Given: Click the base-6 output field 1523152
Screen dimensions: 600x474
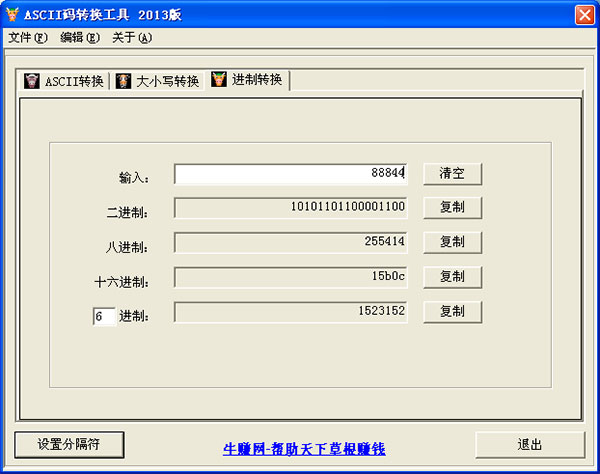Looking at the screenshot, I should (x=291, y=312).
